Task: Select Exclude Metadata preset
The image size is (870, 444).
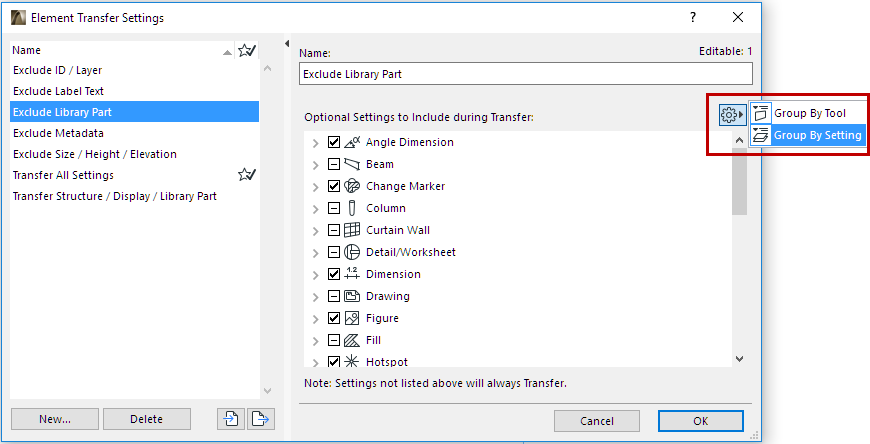Action: point(134,133)
